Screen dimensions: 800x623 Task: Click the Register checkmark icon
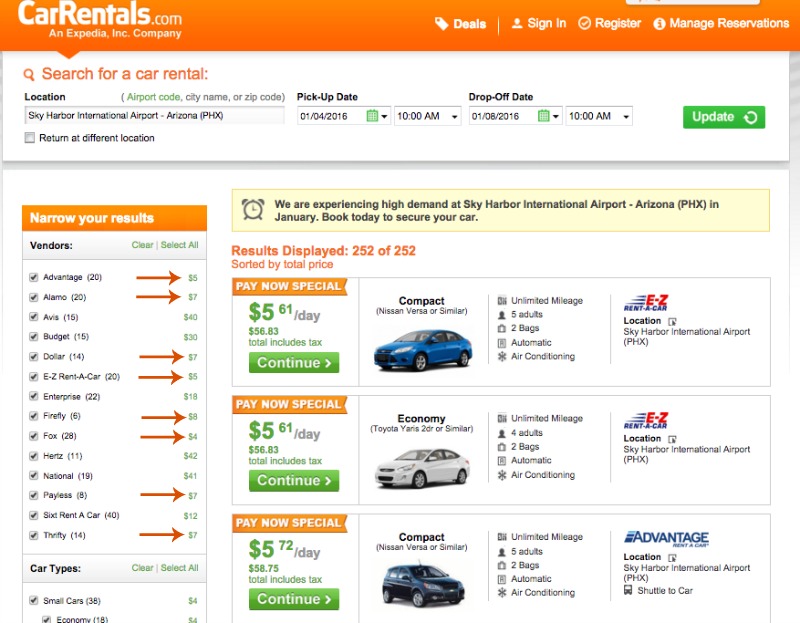pos(584,23)
